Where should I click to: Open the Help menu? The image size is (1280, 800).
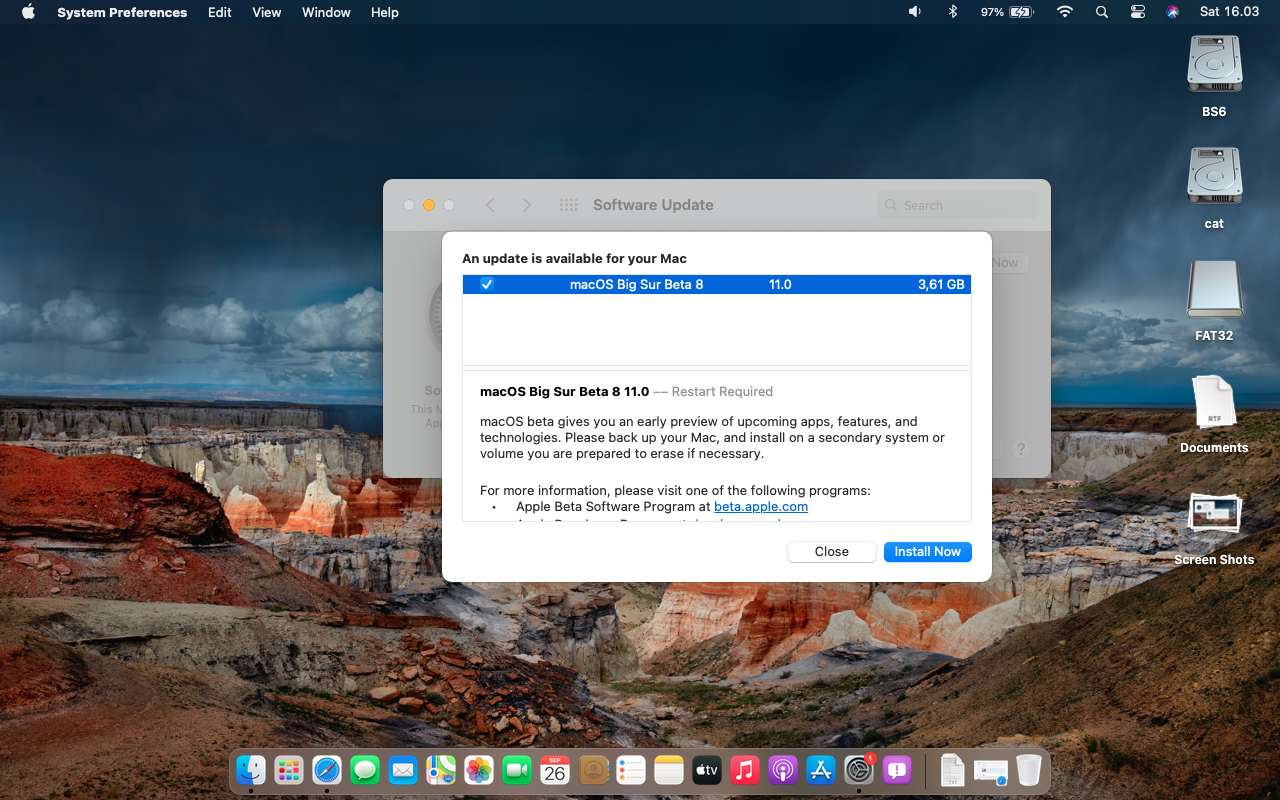(x=384, y=12)
